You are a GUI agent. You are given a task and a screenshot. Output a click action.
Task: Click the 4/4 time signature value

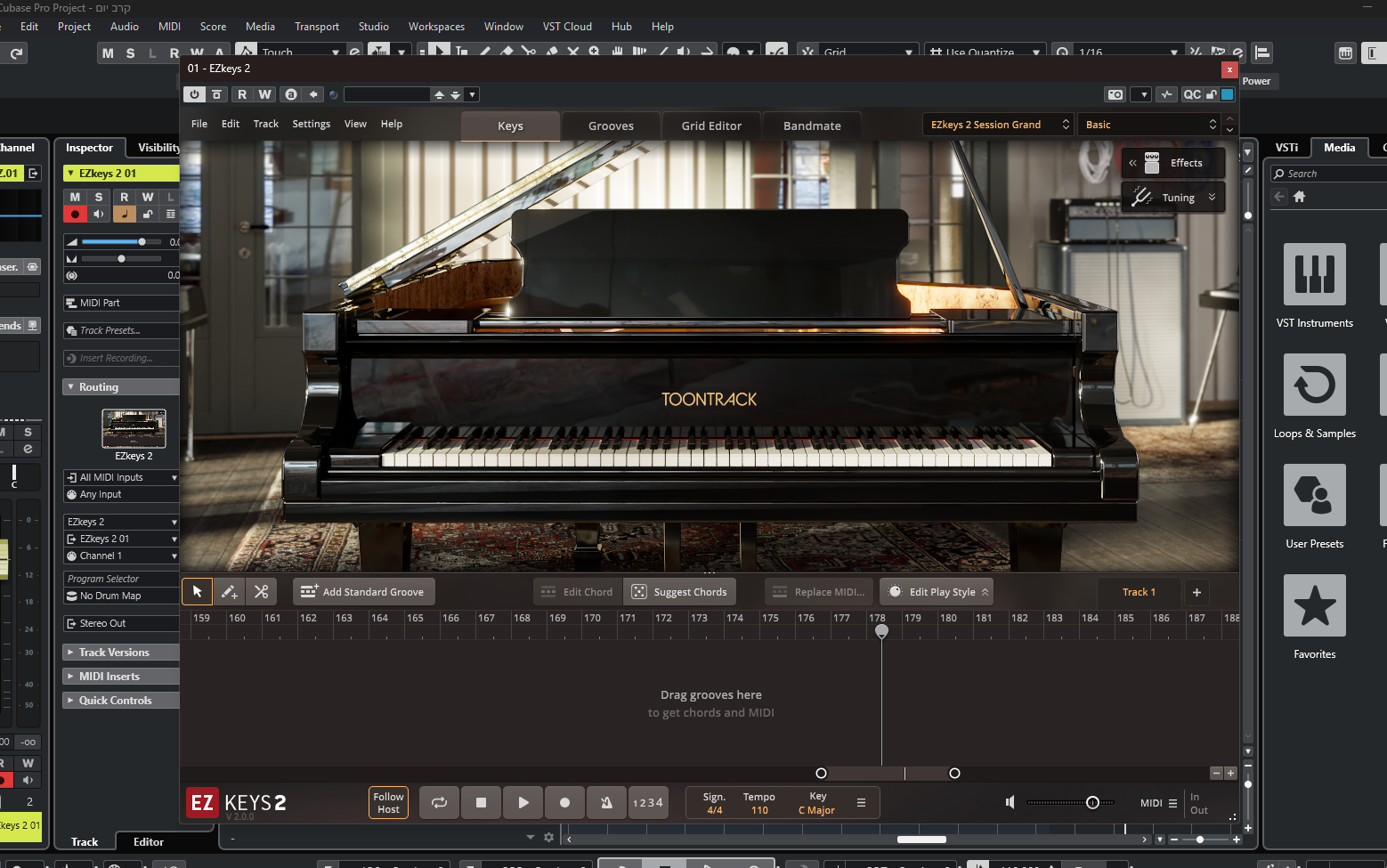click(x=714, y=810)
